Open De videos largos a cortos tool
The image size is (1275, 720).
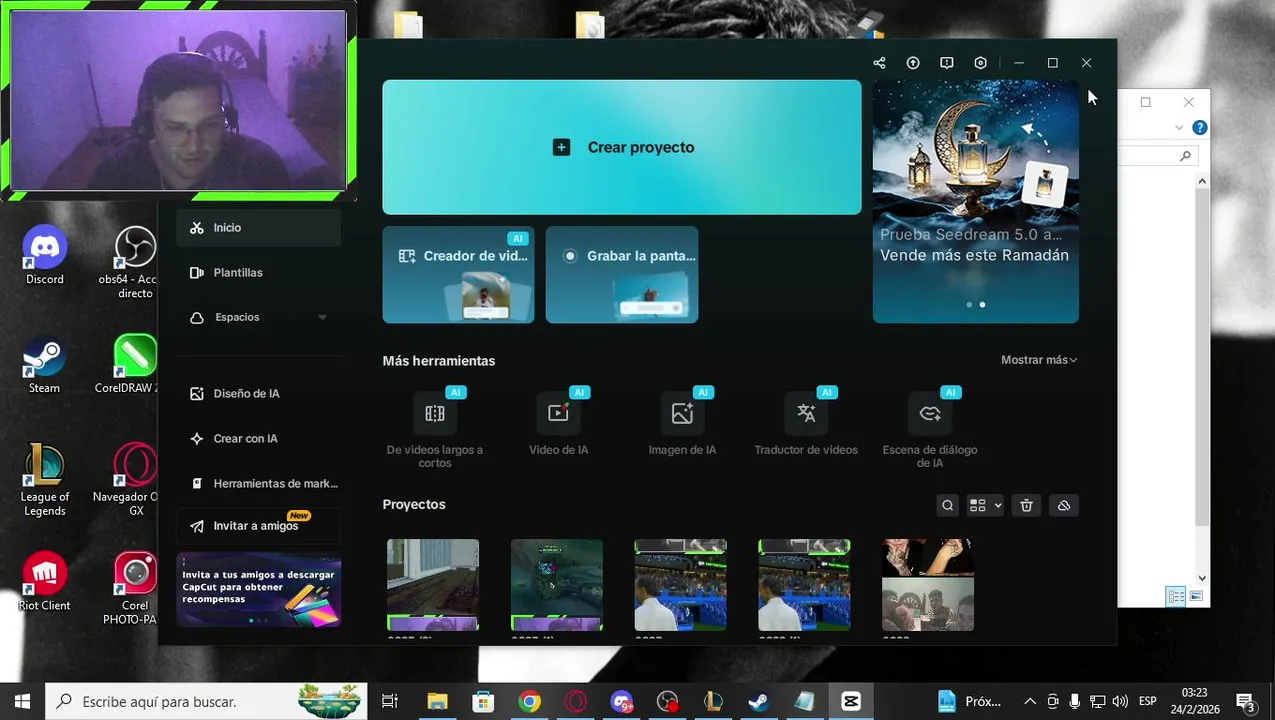(435, 430)
